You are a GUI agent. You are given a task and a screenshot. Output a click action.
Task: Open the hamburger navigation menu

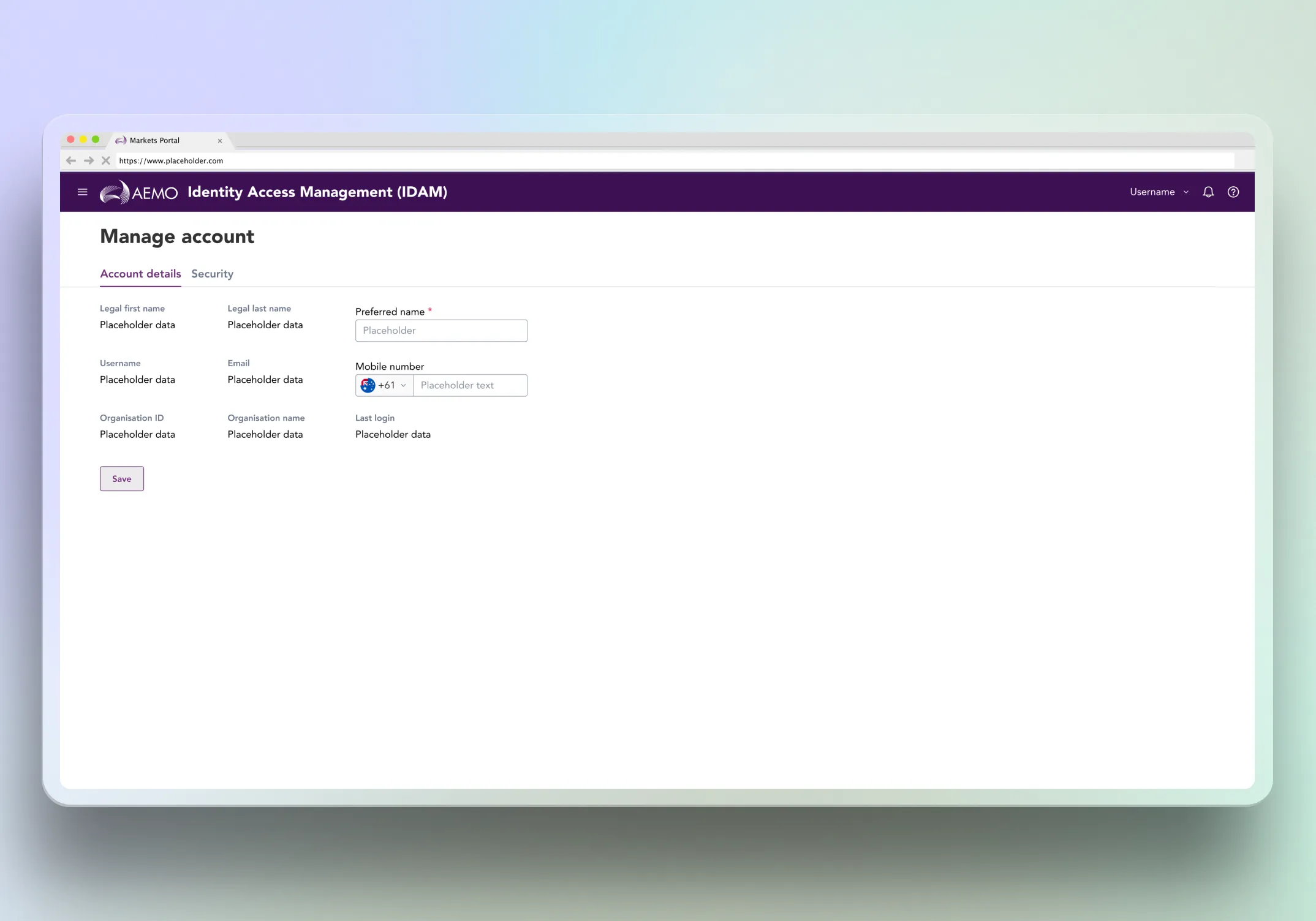point(83,192)
